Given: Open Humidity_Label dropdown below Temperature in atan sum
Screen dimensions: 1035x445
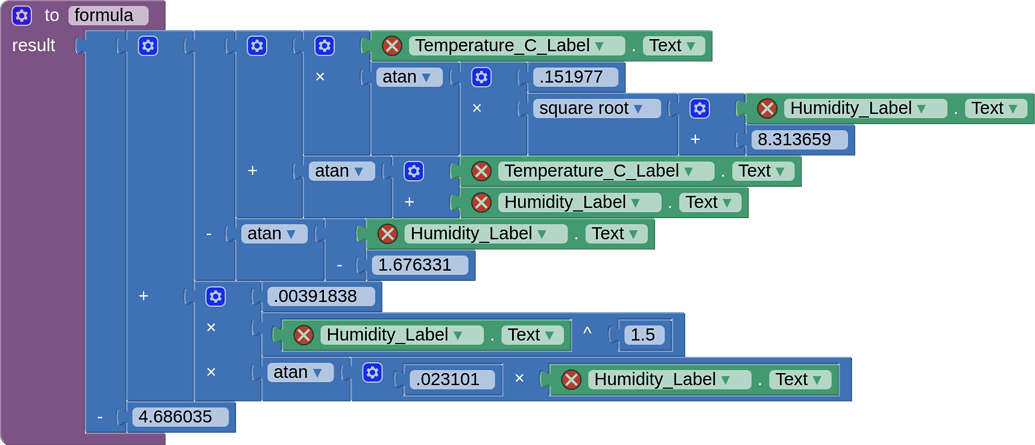Looking at the screenshot, I should pyautogui.click(x=580, y=202).
